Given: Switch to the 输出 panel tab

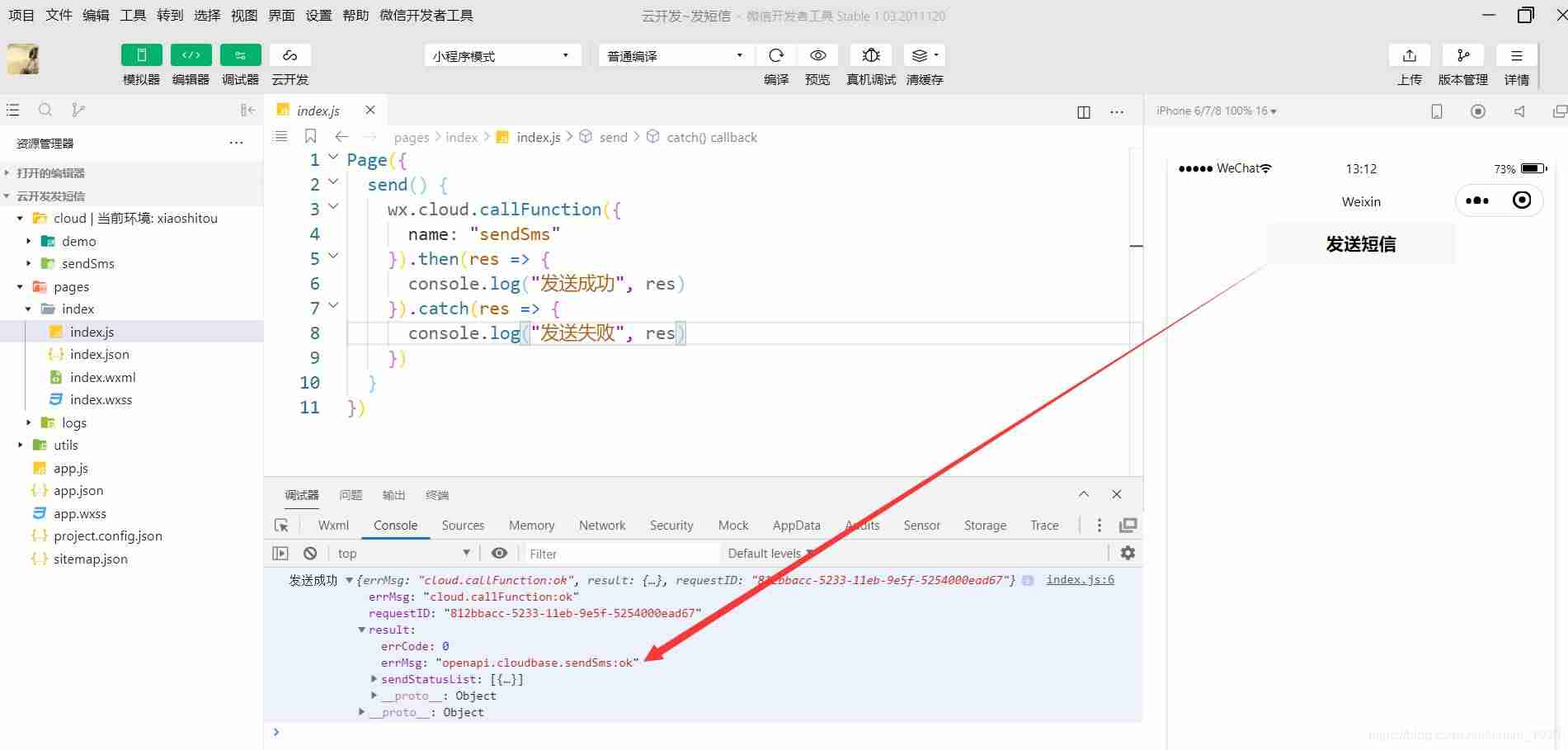Looking at the screenshot, I should (393, 495).
